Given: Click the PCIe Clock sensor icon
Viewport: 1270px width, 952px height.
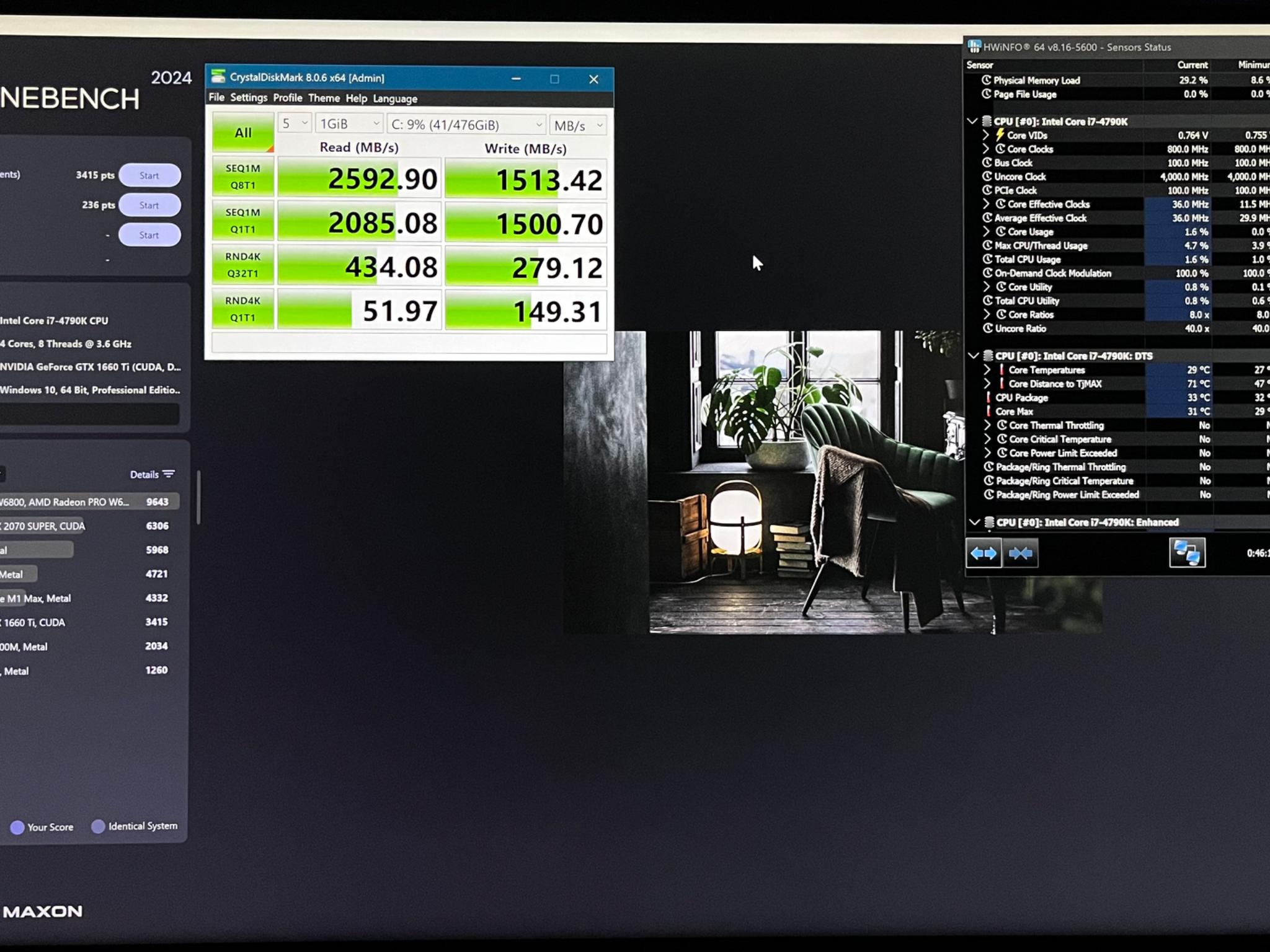Looking at the screenshot, I should (x=987, y=190).
